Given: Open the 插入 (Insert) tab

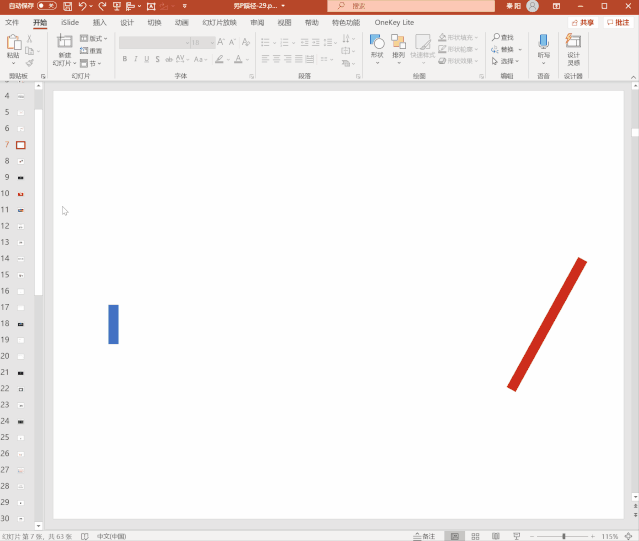Looking at the screenshot, I should point(100,22).
